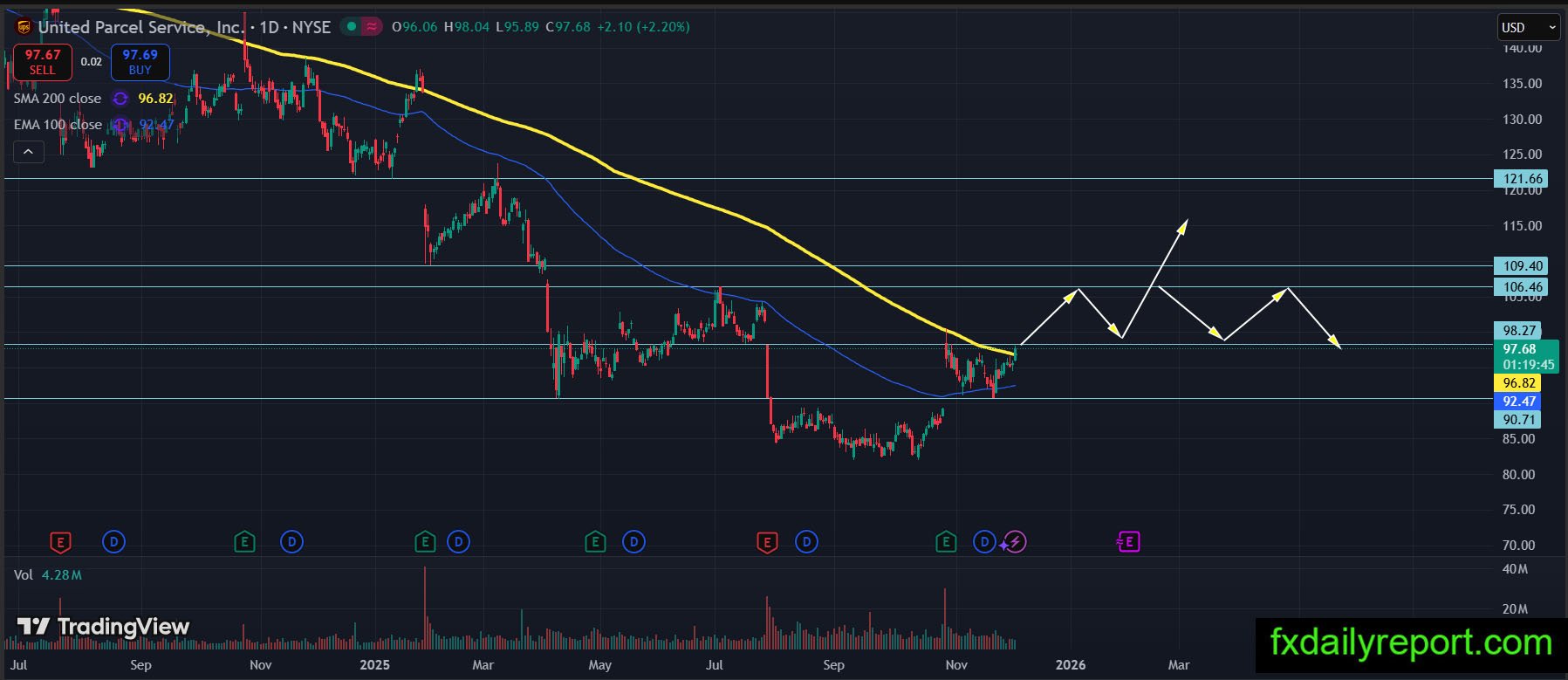Click the 98.27 price label on the axis
1568x680 pixels.
click(x=1518, y=331)
